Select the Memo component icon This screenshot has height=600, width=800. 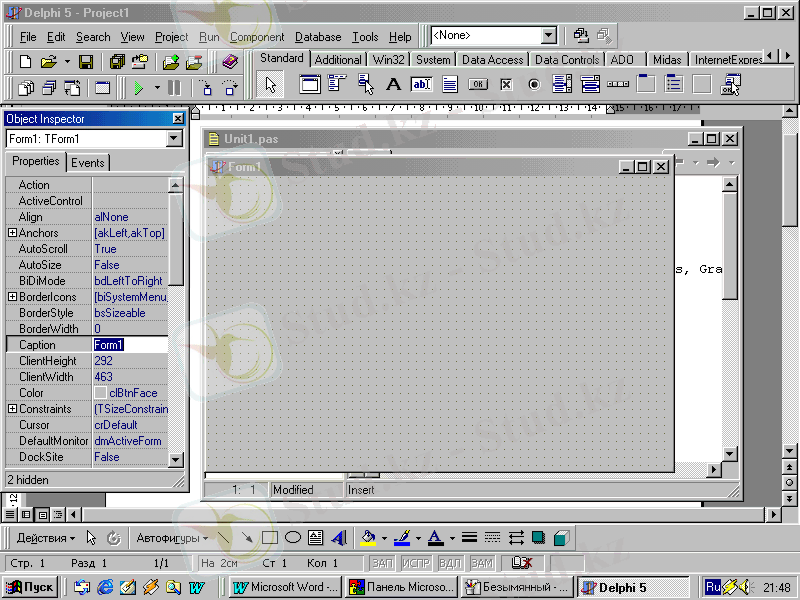coord(450,85)
